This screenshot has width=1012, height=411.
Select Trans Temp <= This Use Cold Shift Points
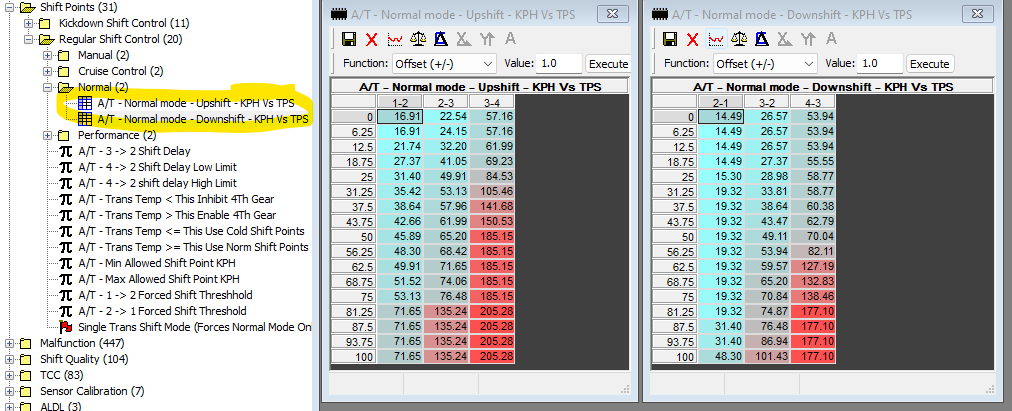[191, 231]
